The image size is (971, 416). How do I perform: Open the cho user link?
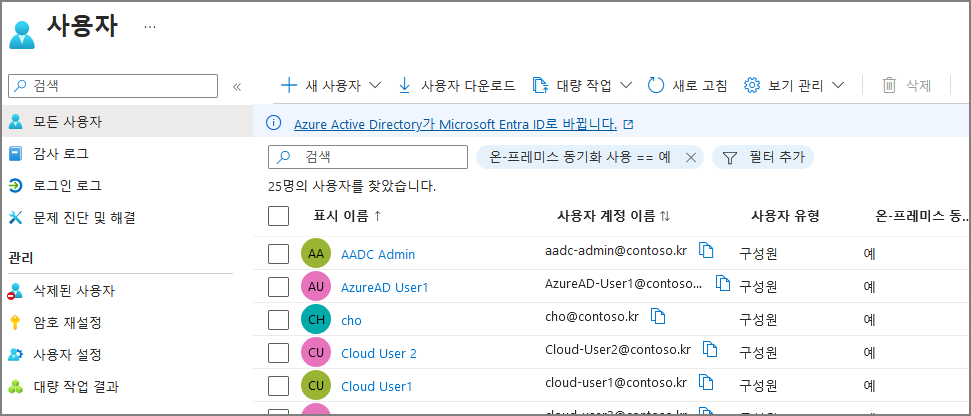point(351,321)
